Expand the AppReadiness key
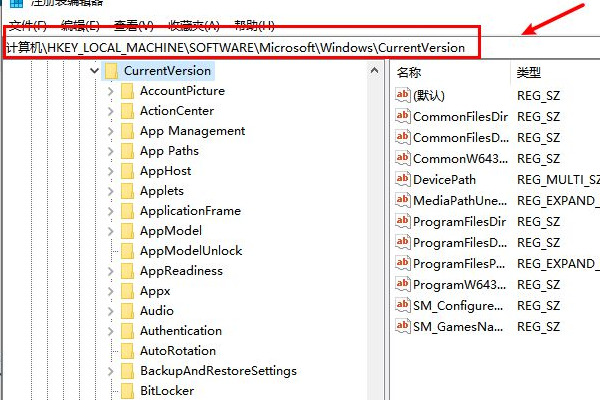The width and height of the screenshot is (600, 400). click(111, 271)
